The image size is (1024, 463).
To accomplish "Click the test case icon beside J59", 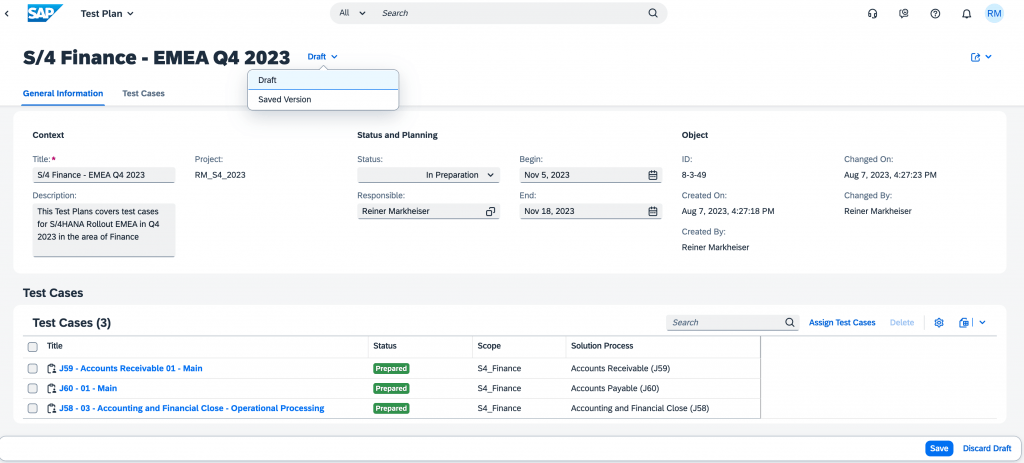I will (x=52, y=368).
